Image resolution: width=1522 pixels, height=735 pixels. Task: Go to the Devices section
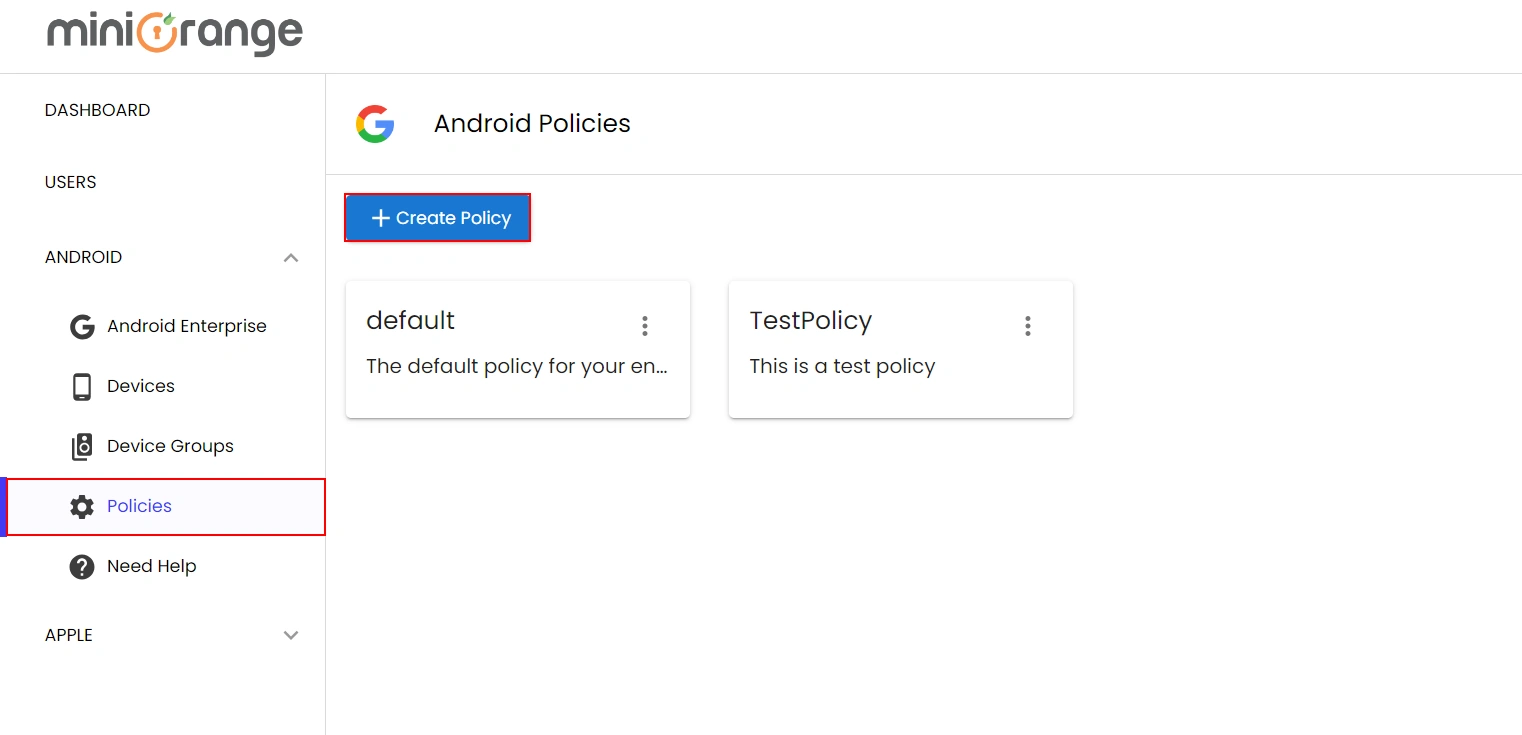140,386
